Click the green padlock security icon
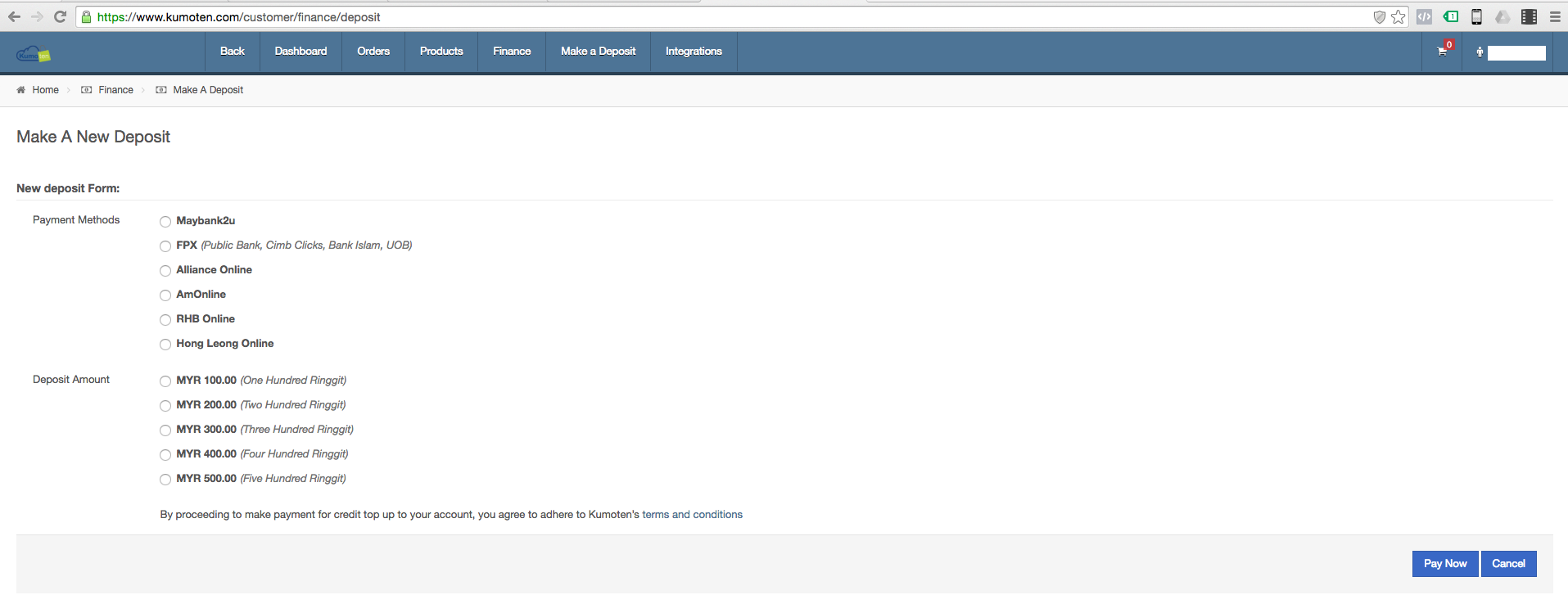Image resolution: width=1568 pixels, height=613 pixels. point(86,16)
